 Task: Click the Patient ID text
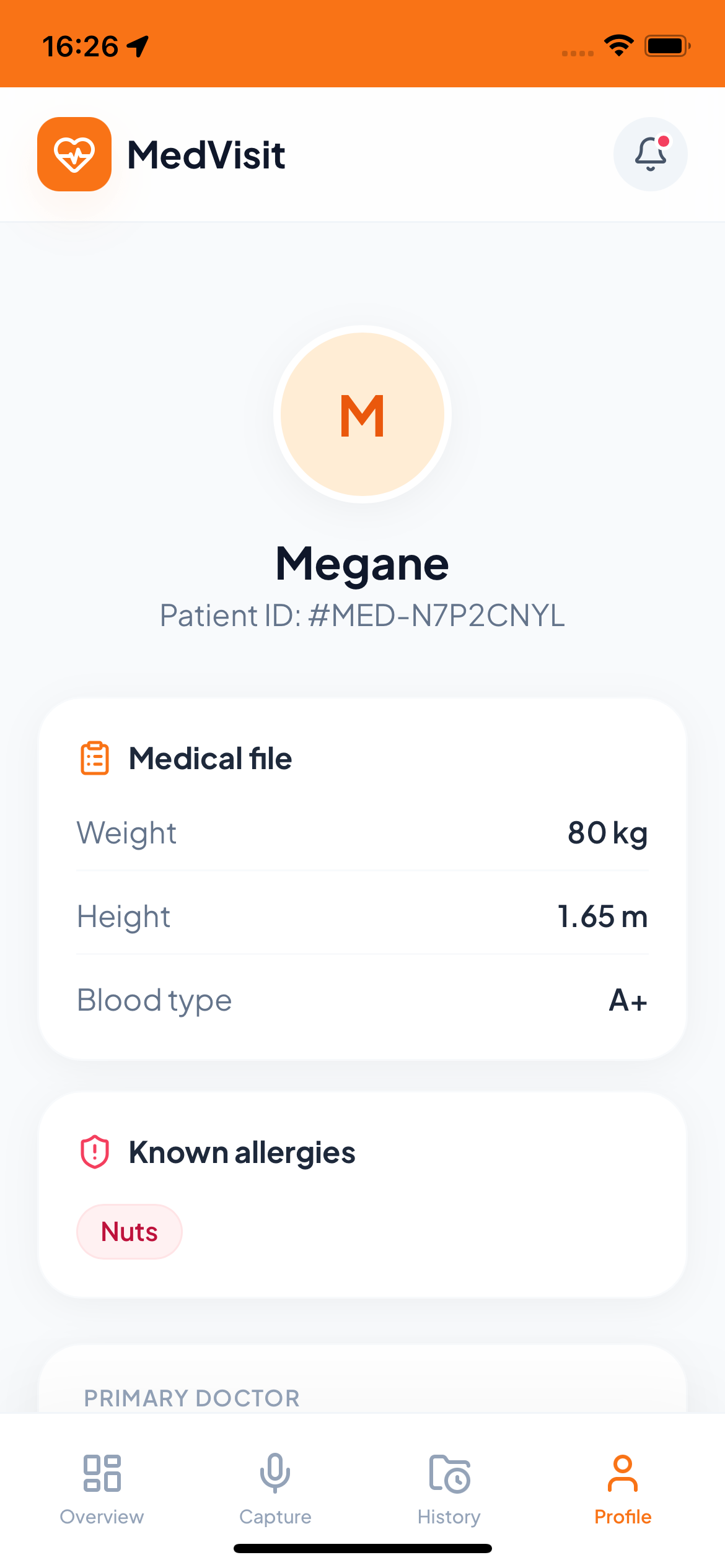pos(362,616)
